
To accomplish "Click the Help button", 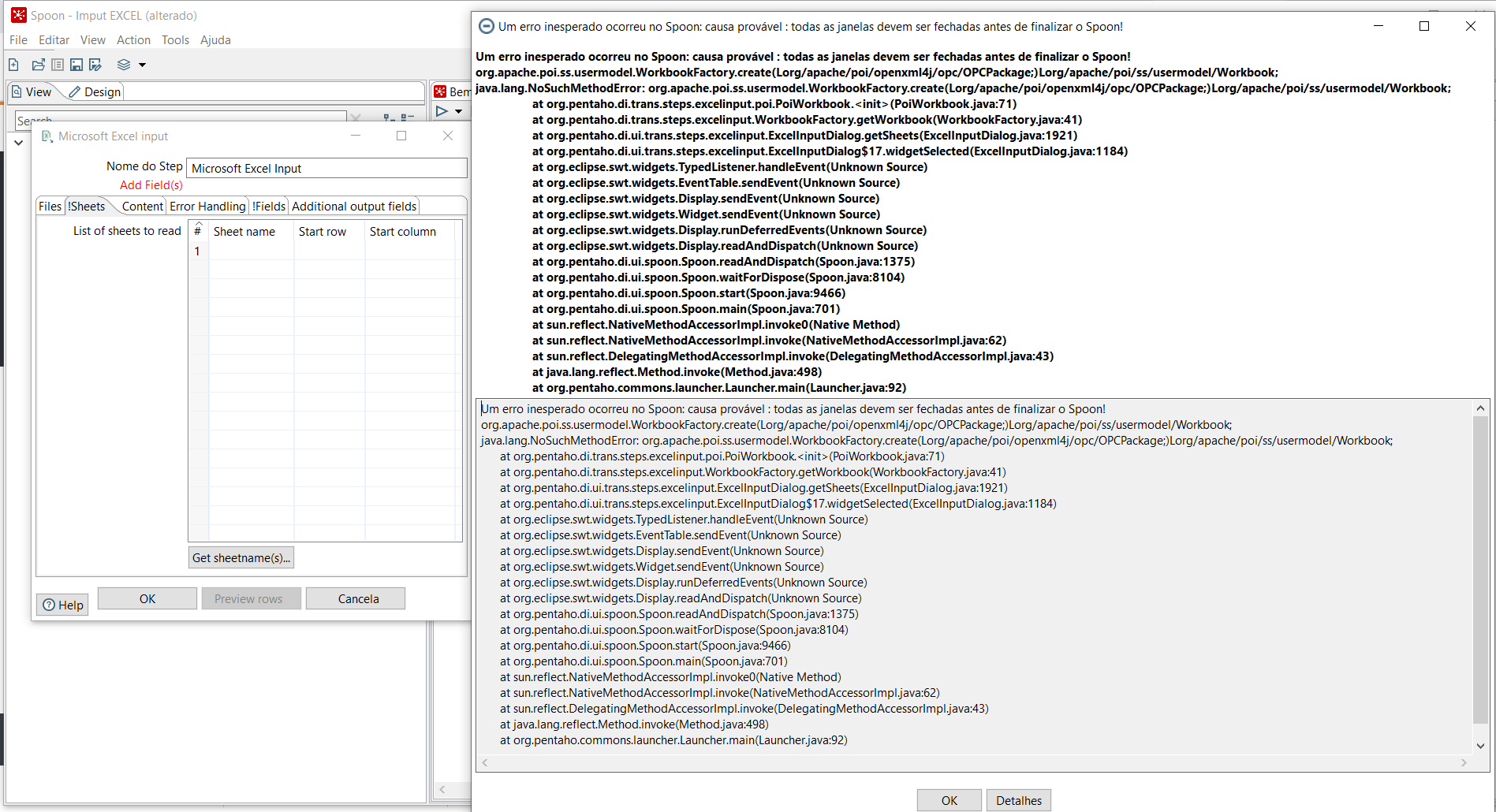I will [x=62, y=605].
